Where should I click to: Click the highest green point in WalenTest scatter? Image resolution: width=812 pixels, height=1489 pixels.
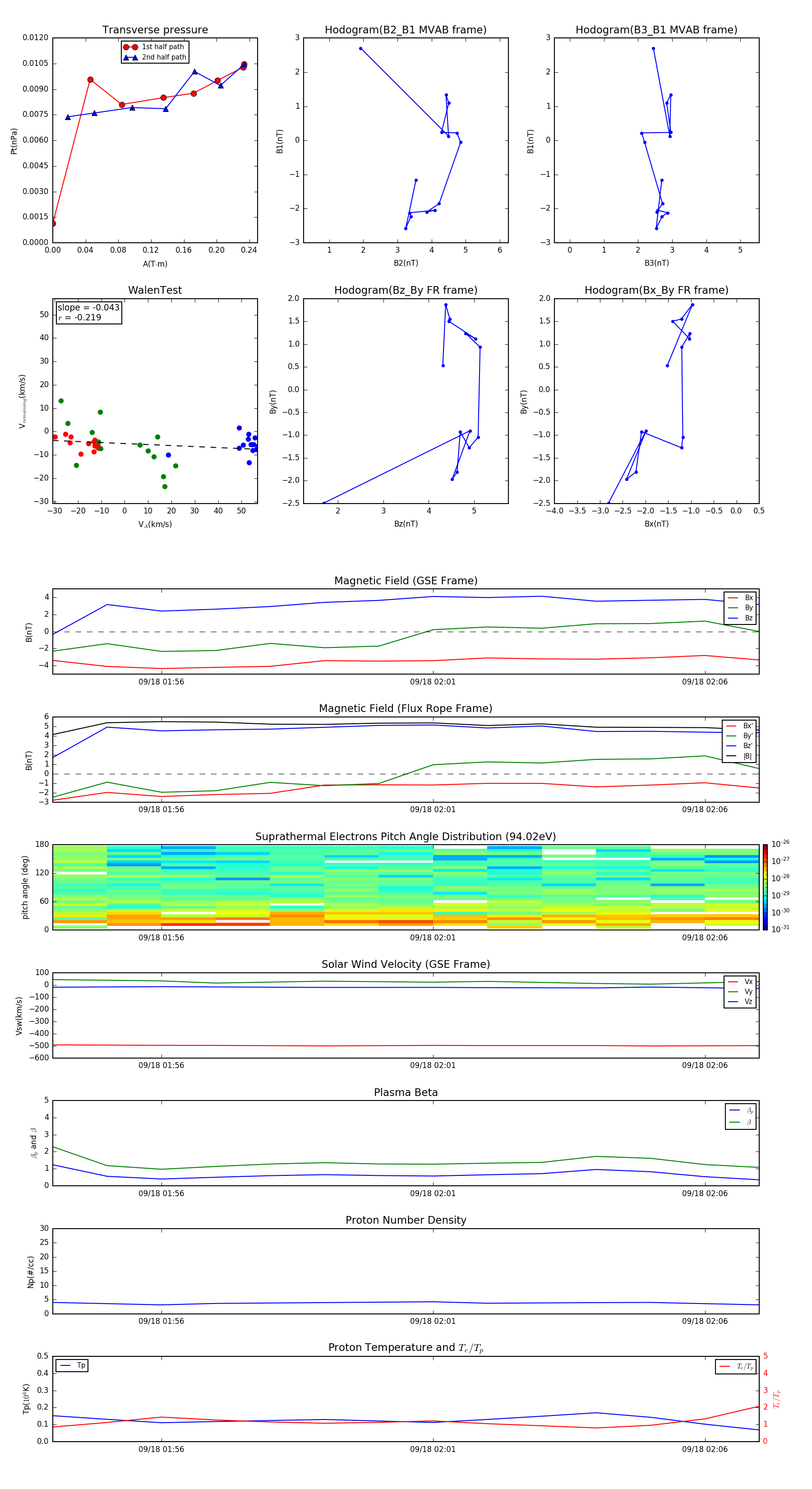61,401
